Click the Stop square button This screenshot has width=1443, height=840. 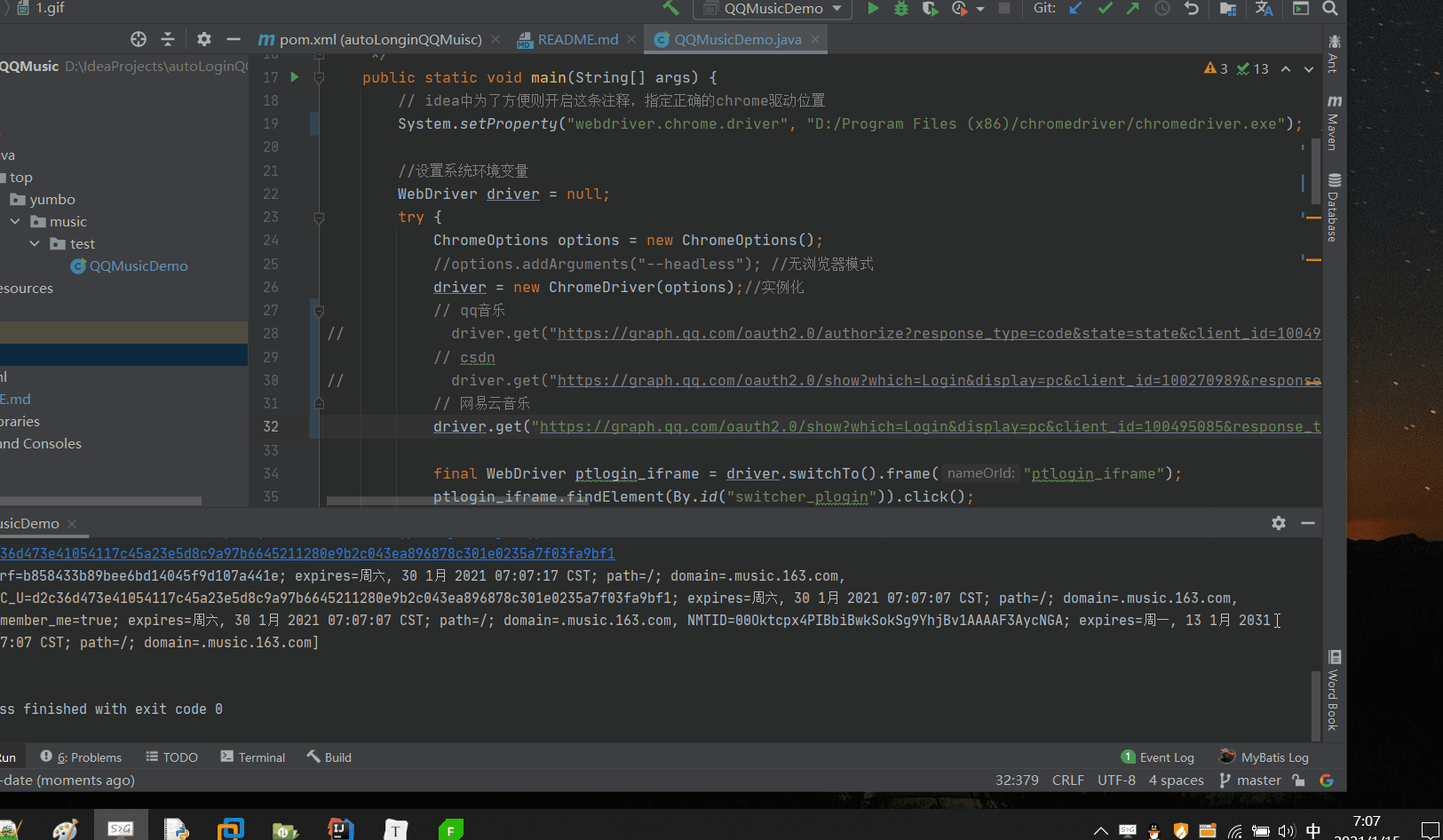click(1004, 8)
